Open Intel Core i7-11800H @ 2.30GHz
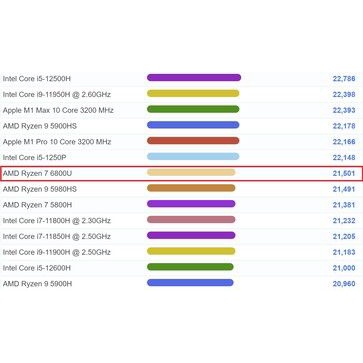Screen dimensions: 363x363 57,221
